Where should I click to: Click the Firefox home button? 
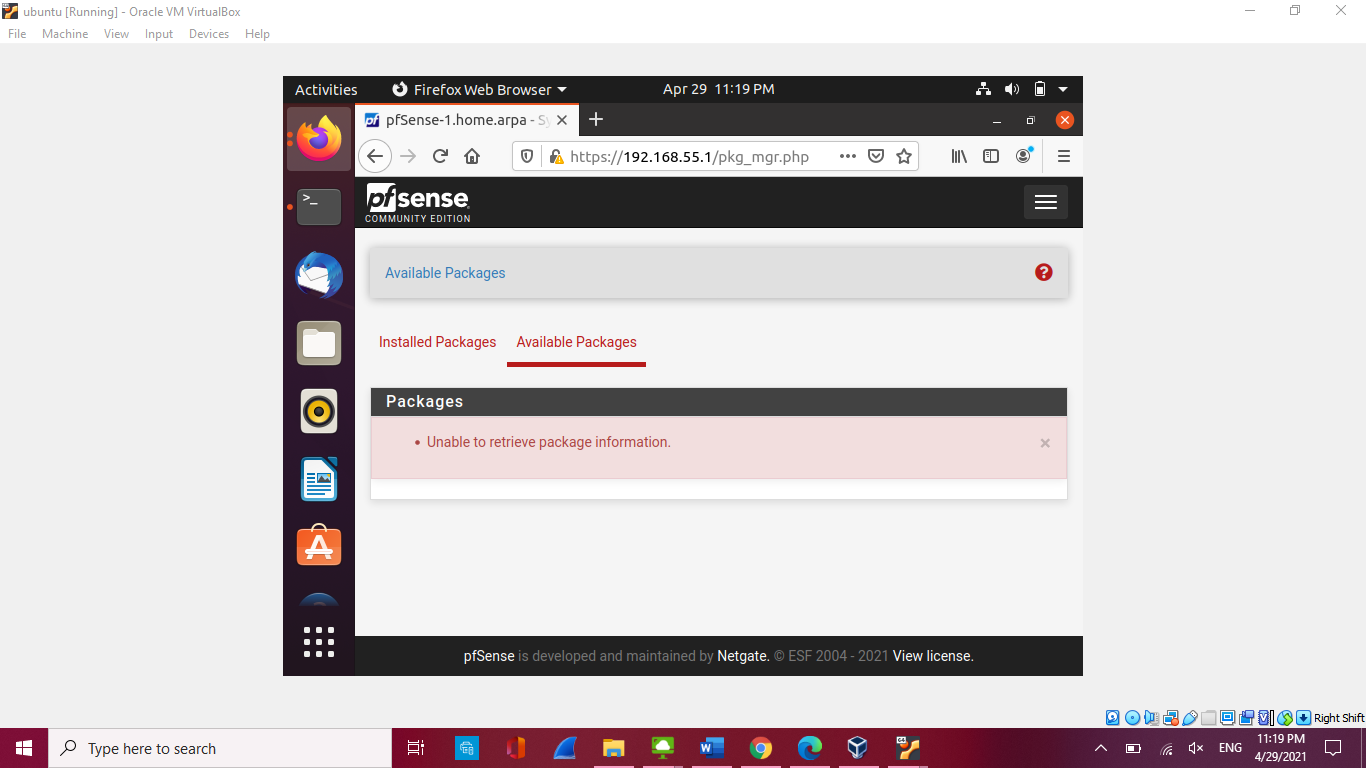(x=472, y=156)
